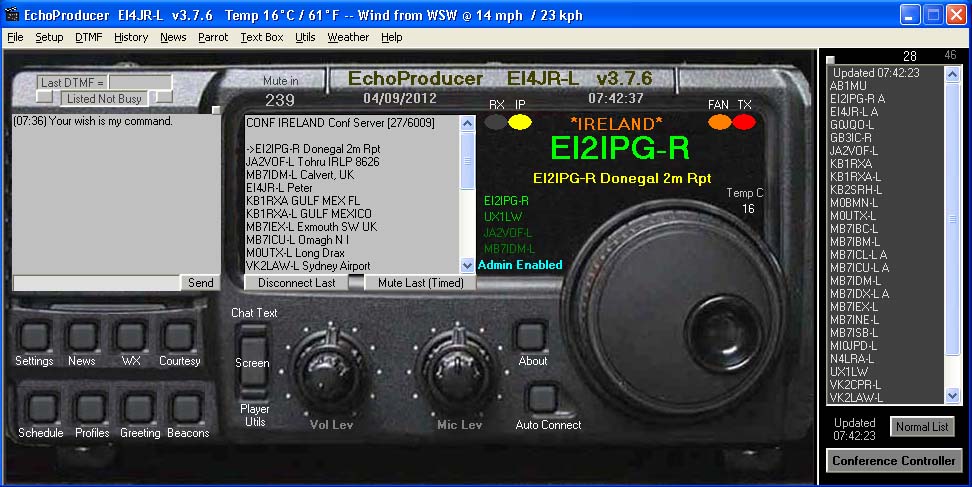Screen dimensions: 972x487
Task: Open the Conference Controller button
Action: pyautogui.click(x=894, y=461)
